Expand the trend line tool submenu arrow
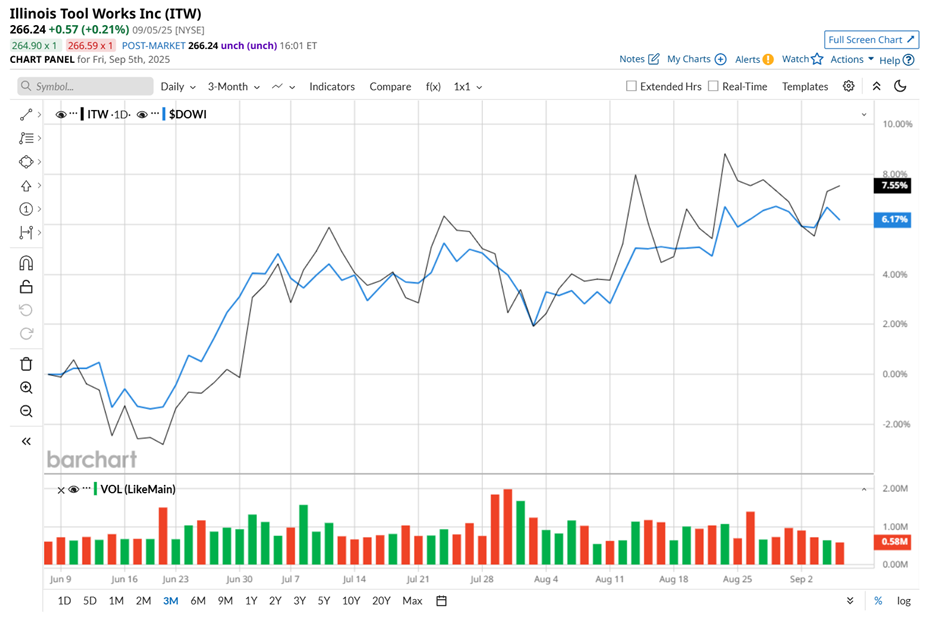The image size is (940, 617). point(40,115)
